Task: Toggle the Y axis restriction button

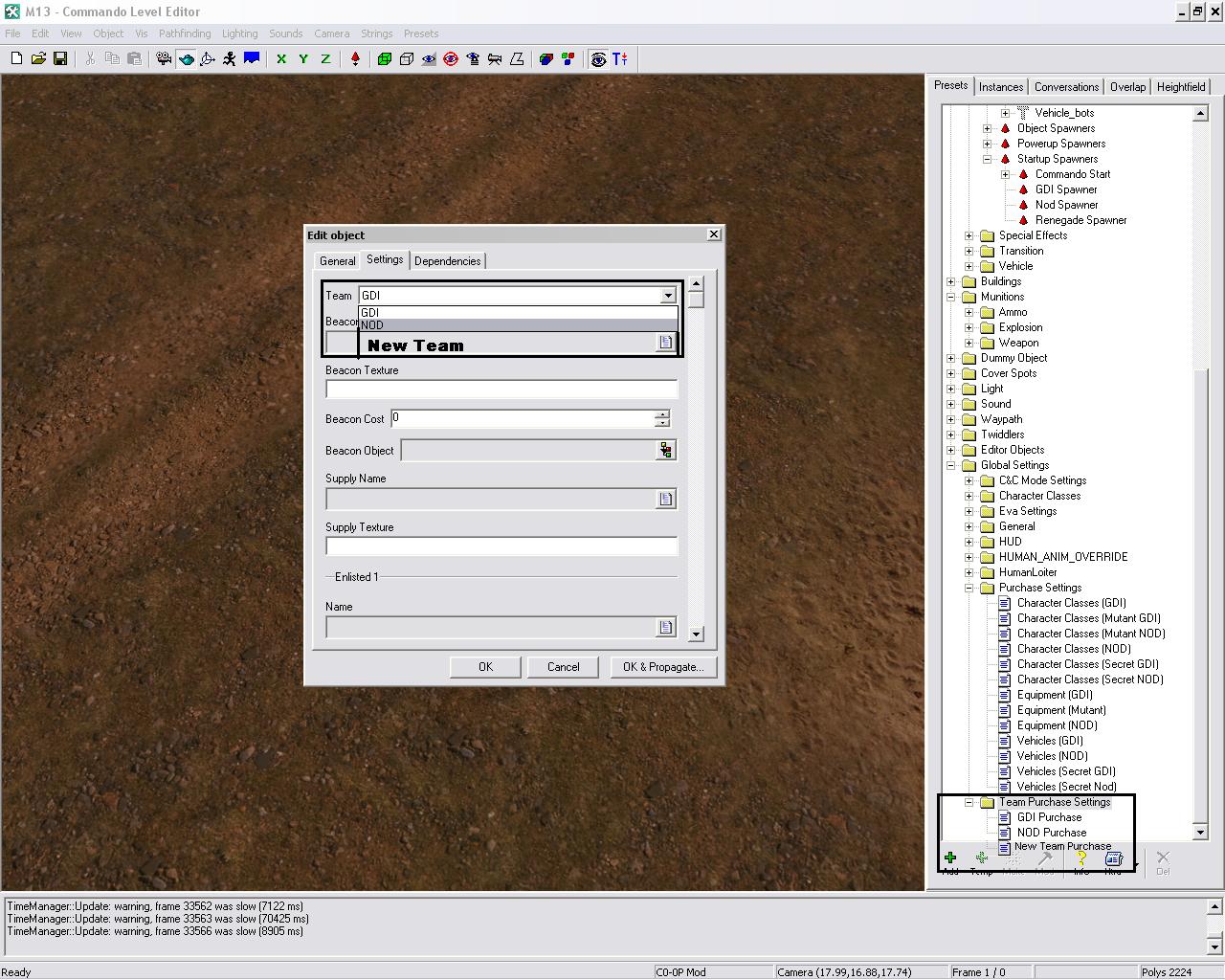Action: click(x=303, y=59)
